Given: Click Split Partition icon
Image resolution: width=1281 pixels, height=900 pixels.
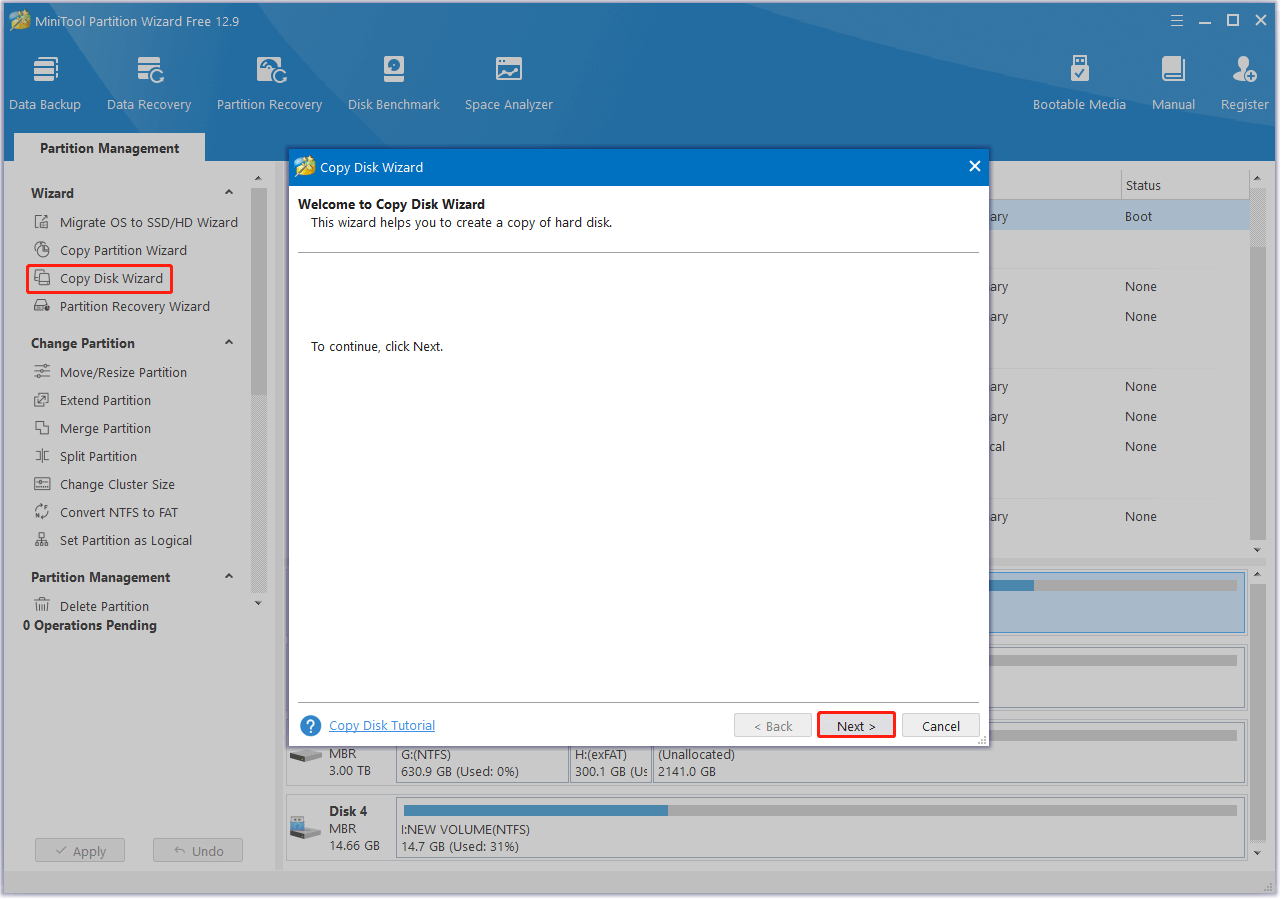Looking at the screenshot, I should tap(42, 456).
